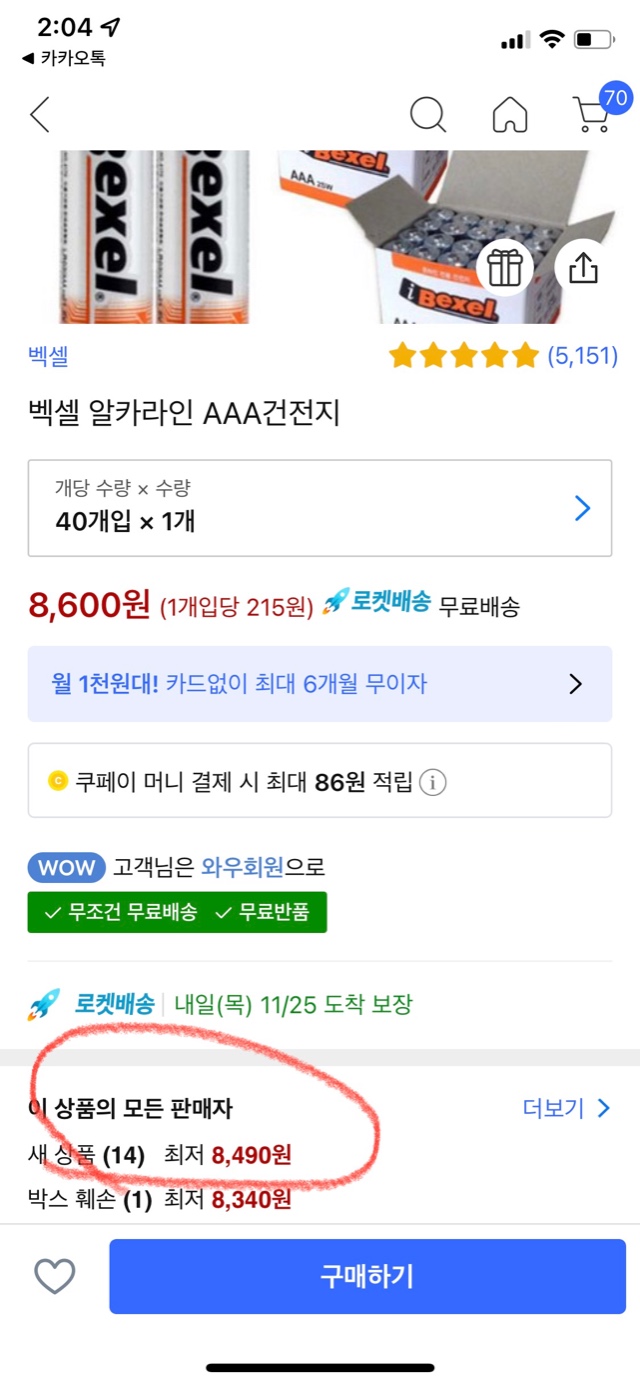
Task: Add to wishlist with heart icon
Action: 55,1276
